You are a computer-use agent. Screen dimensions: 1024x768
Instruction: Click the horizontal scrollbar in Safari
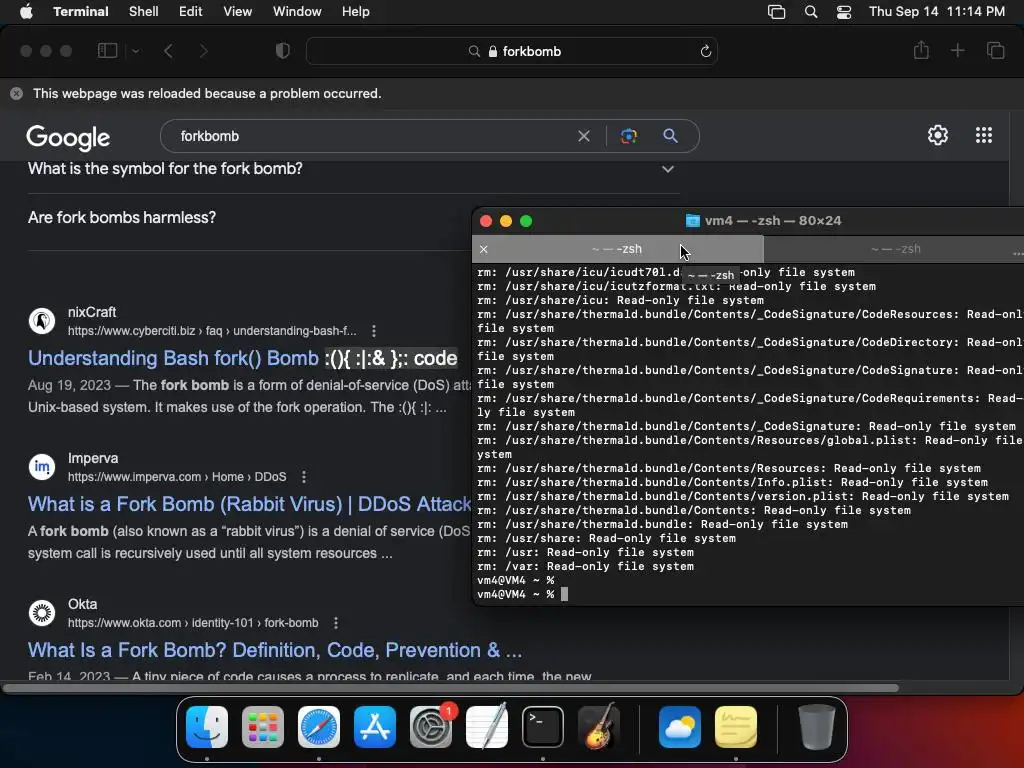(451, 688)
